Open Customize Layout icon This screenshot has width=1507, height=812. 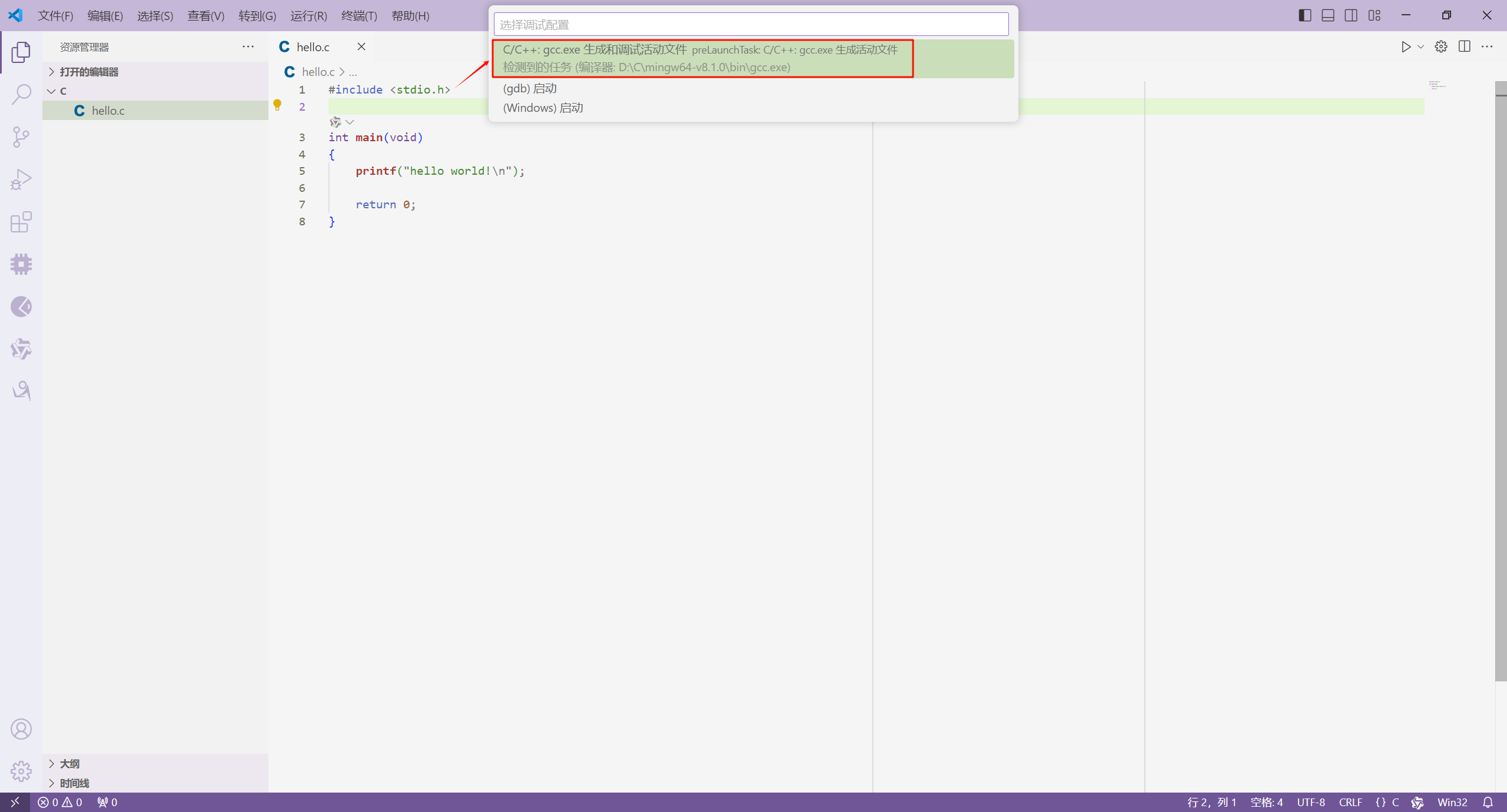click(x=1374, y=15)
